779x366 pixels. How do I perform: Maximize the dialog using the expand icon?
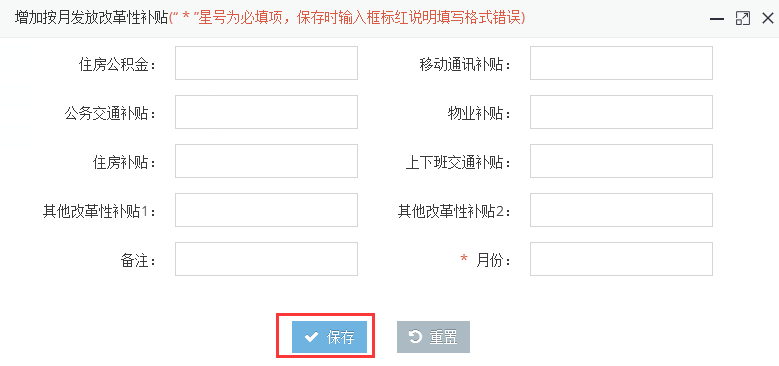(742, 19)
